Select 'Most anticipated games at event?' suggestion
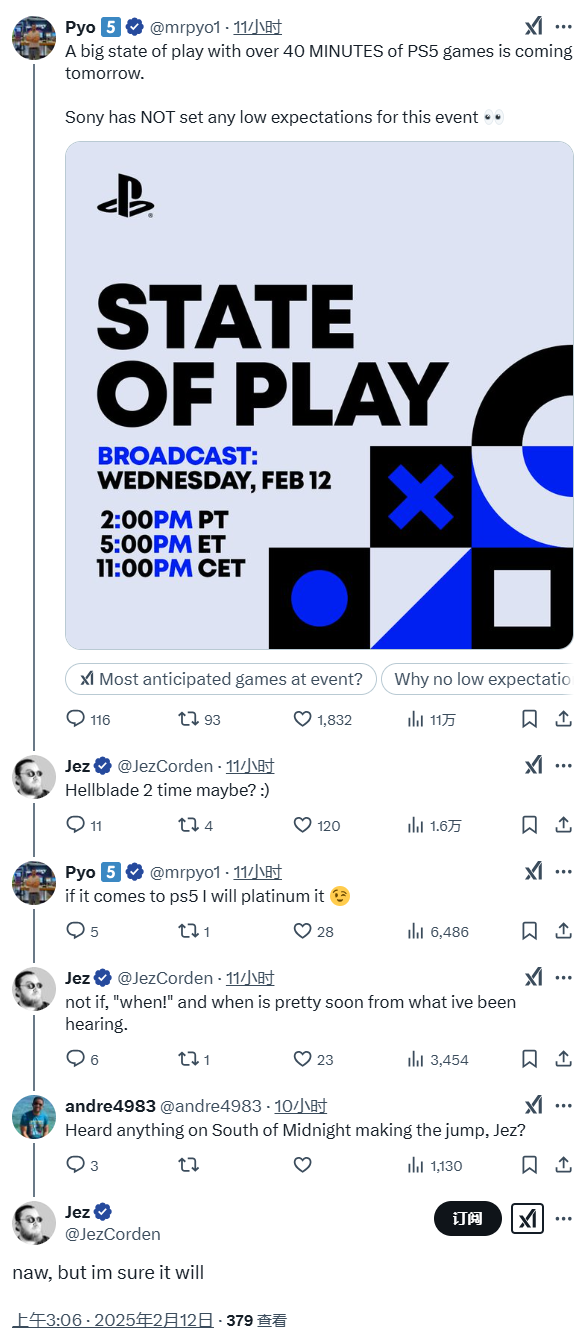This screenshot has height=1341, width=587. pos(221,679)
